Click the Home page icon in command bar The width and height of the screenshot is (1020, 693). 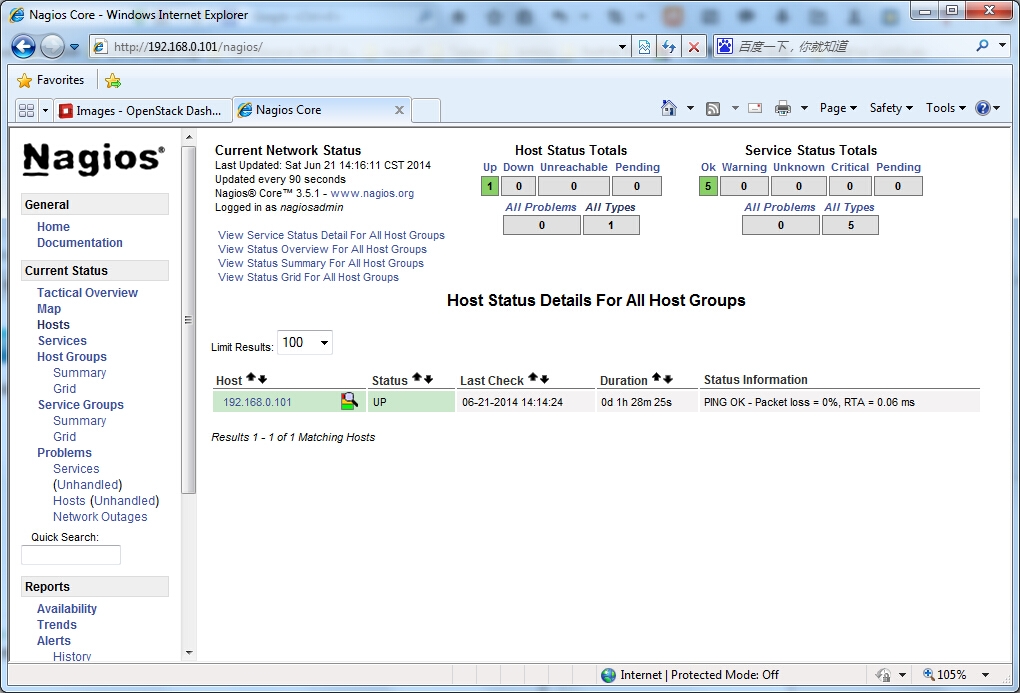pyautogui.click(x=669, y=108)
